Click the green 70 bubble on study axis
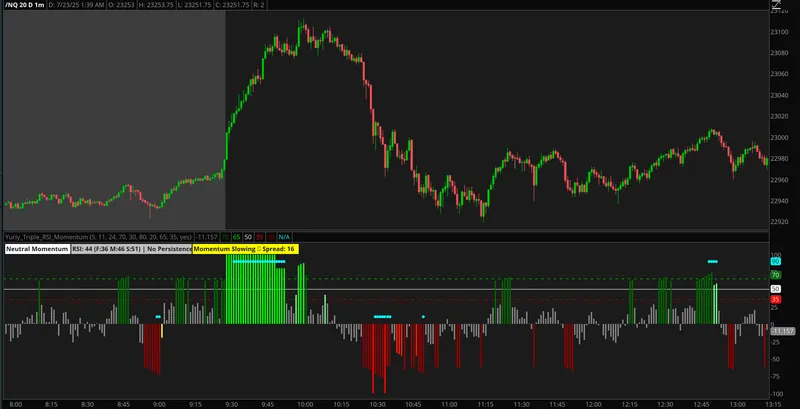 (x=776, y=275)
